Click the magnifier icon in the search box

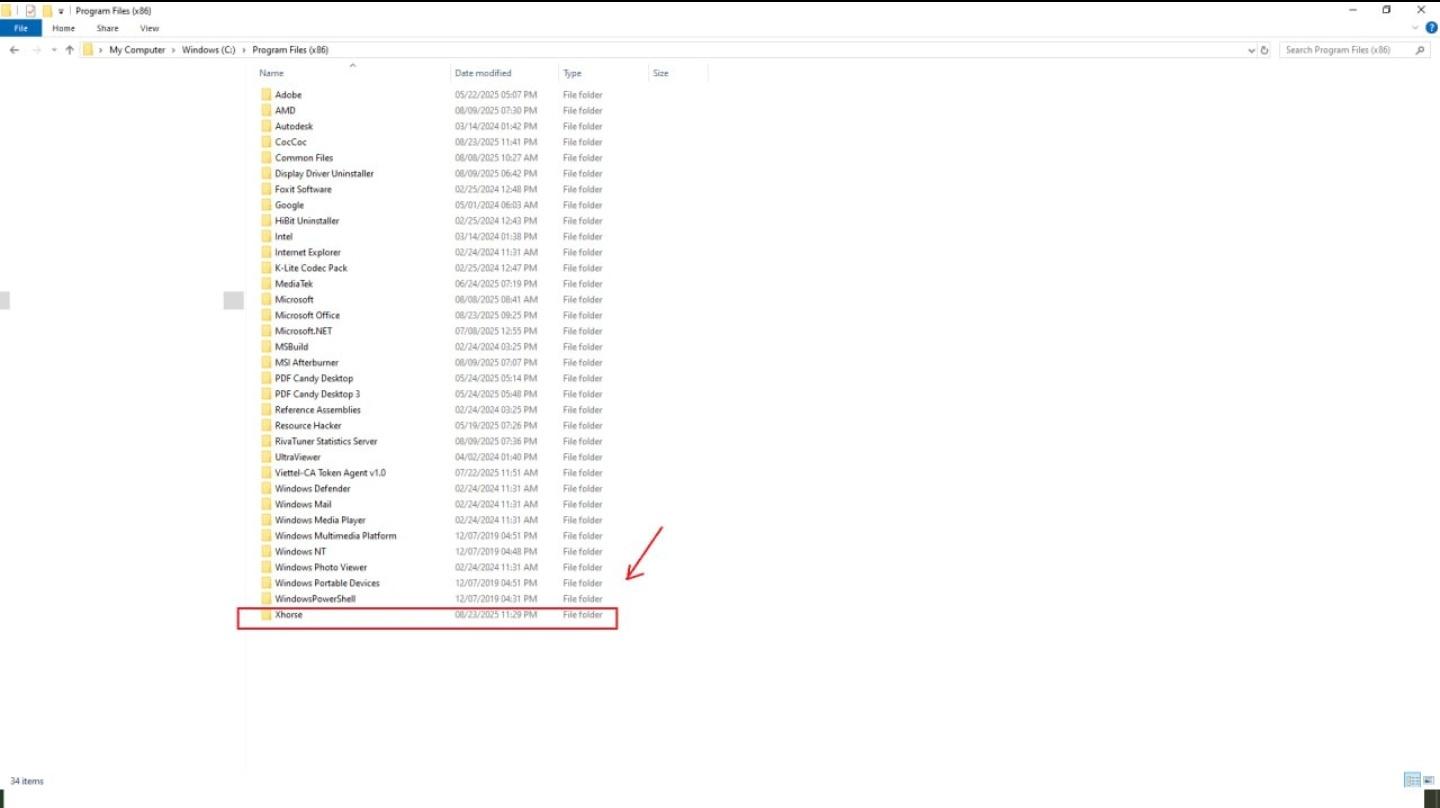click(1420, 50)
